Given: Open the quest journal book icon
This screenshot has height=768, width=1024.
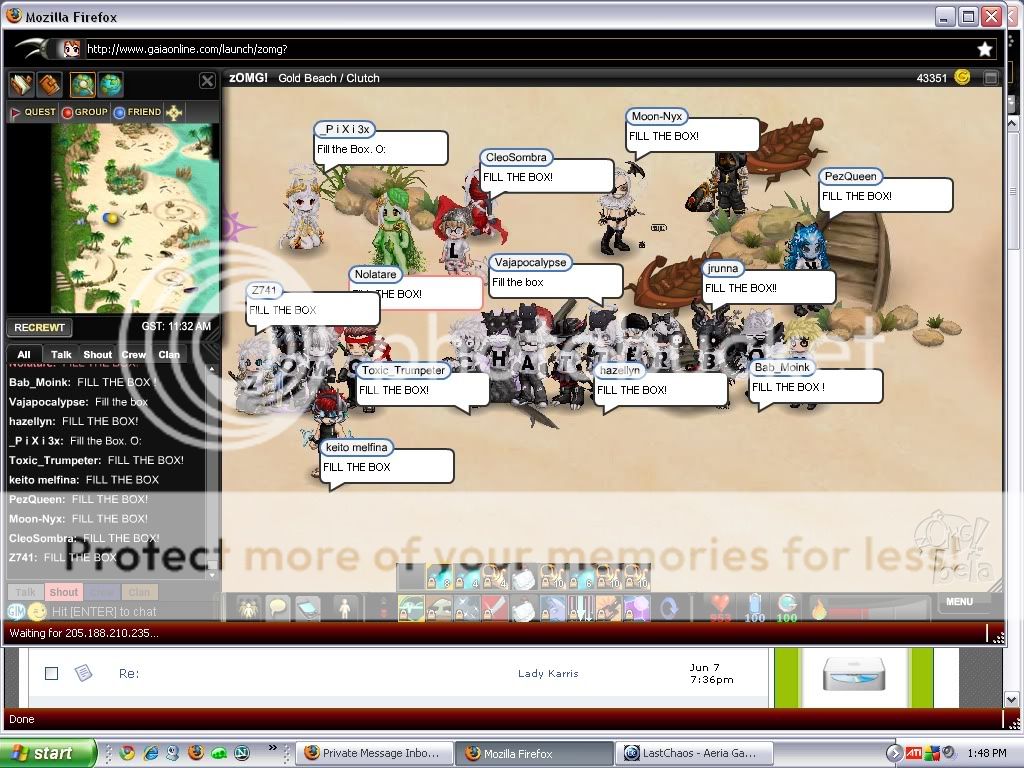Looking at the screenshot, I should [x=22, y=84].
